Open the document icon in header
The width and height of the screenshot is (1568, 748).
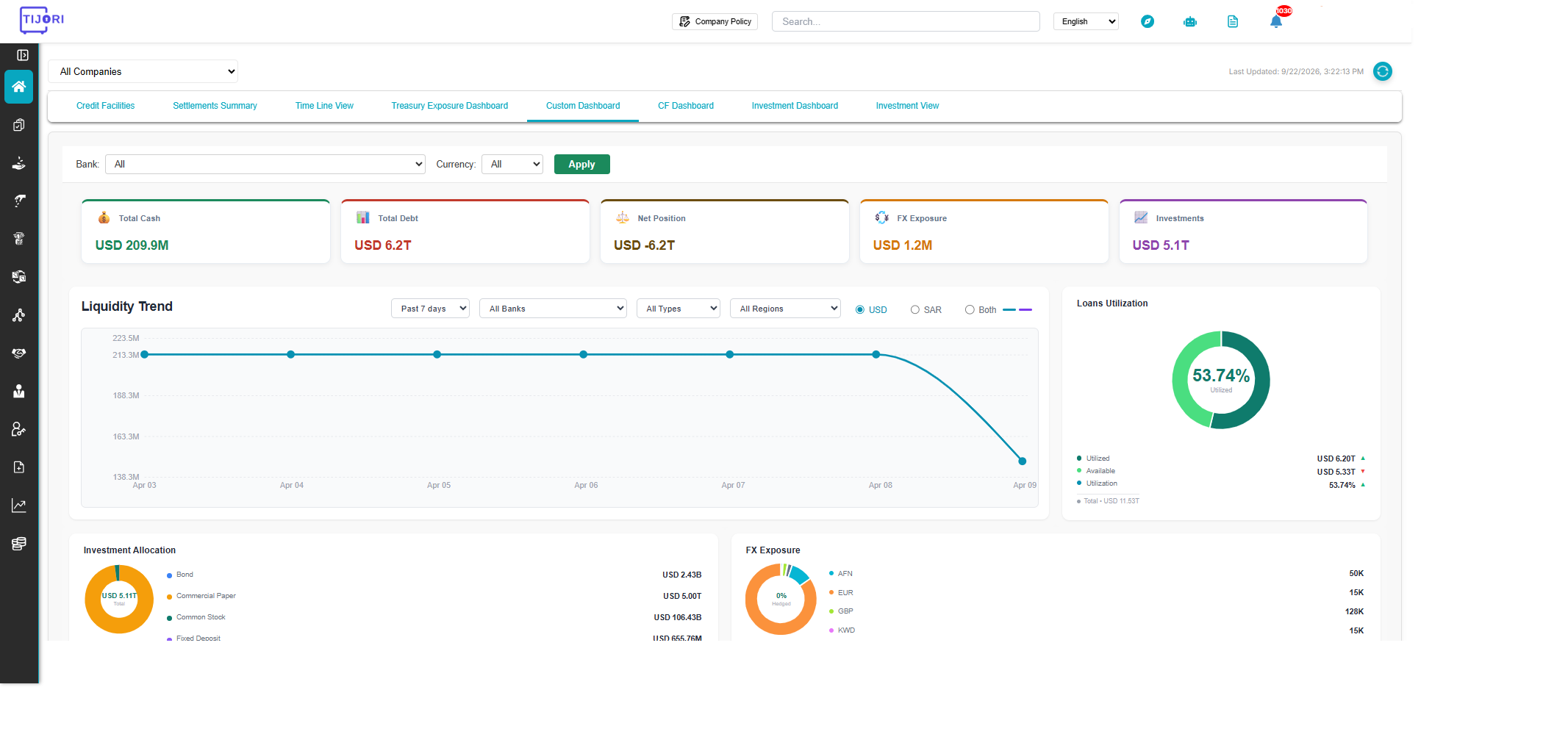[x=1233, y=21]
